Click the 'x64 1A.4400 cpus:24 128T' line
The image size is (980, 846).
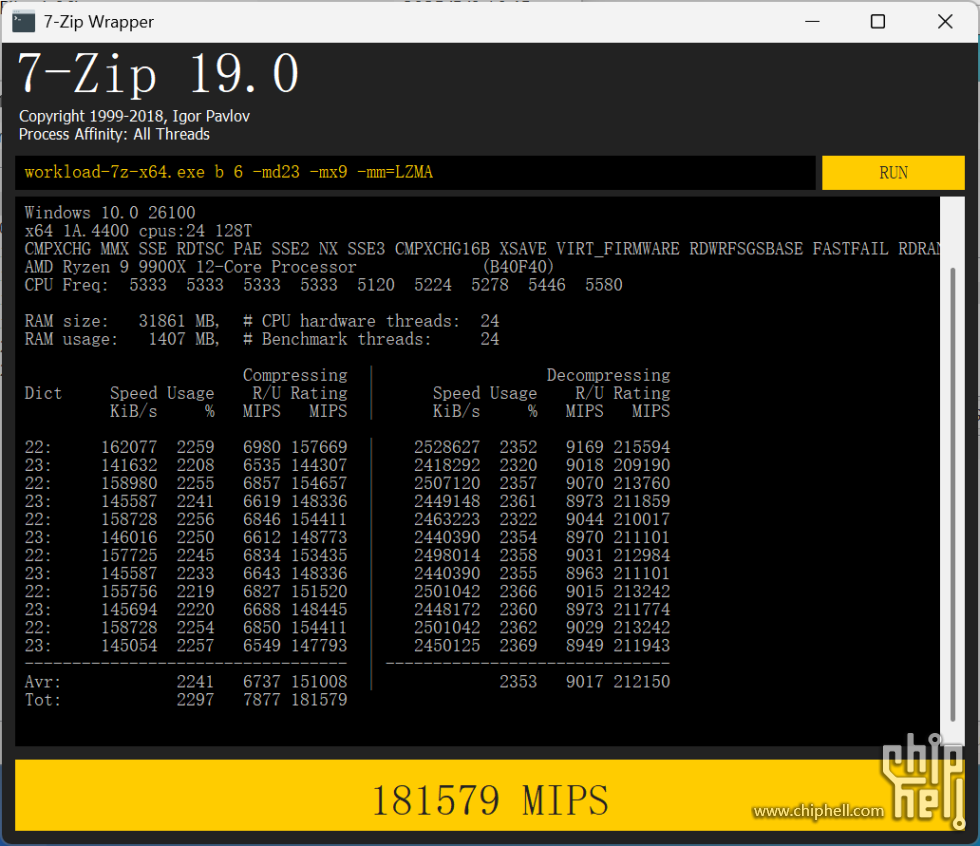(x=138, y=231)
